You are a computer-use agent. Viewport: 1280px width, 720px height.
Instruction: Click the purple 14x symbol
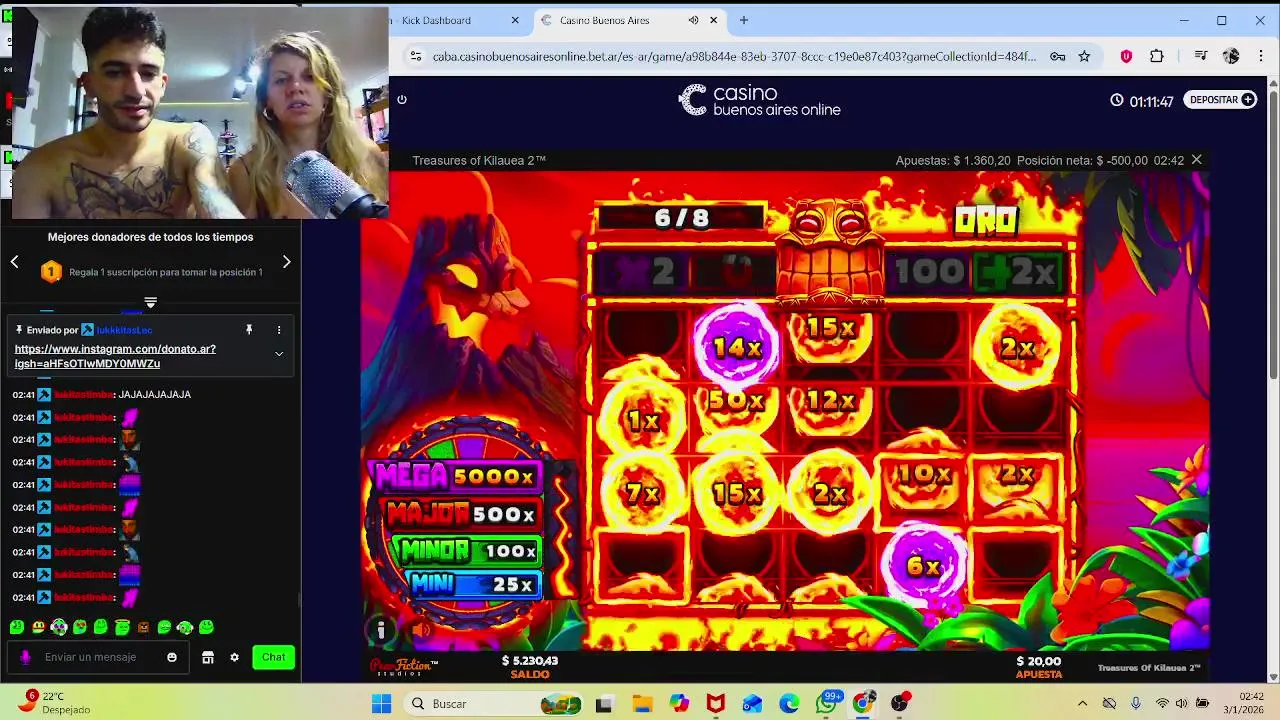[x=738, y=347]
